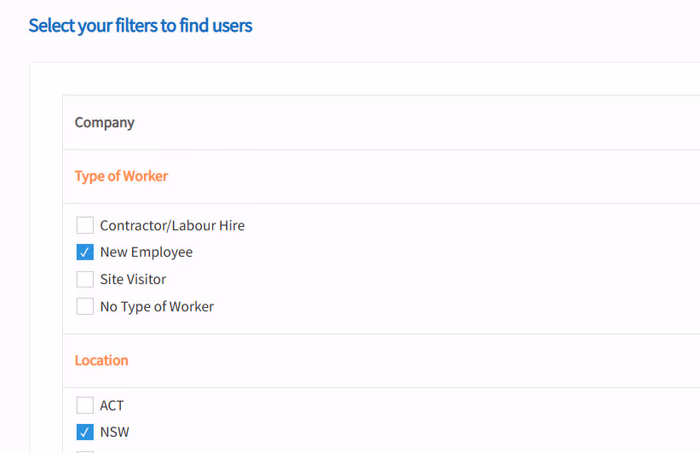Select the ACT location checkbox
The height and width of the screenshot is (453, 700).
point(85,405)
